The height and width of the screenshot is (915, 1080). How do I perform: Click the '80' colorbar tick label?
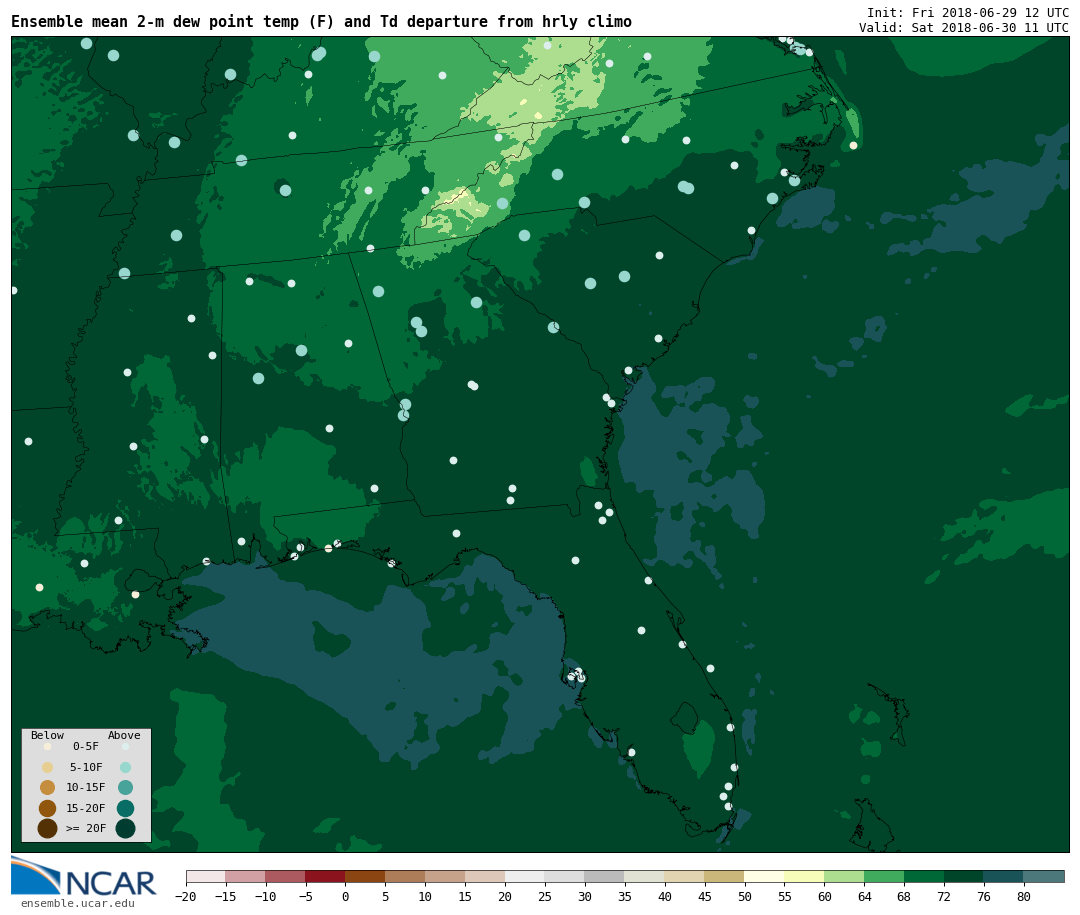click(x=1024, y=897)
